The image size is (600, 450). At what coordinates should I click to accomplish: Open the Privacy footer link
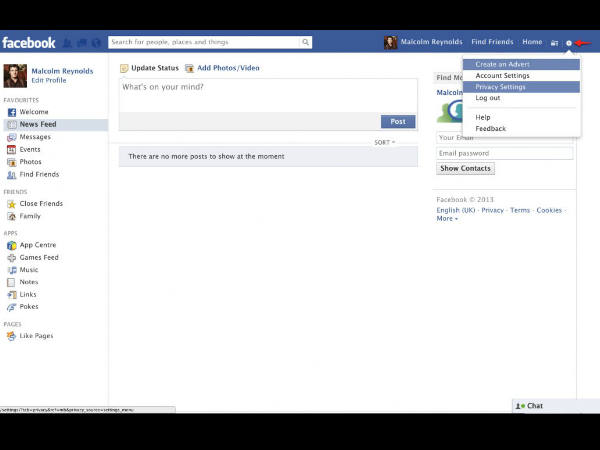pyautogui.click(x=492, y=210)
